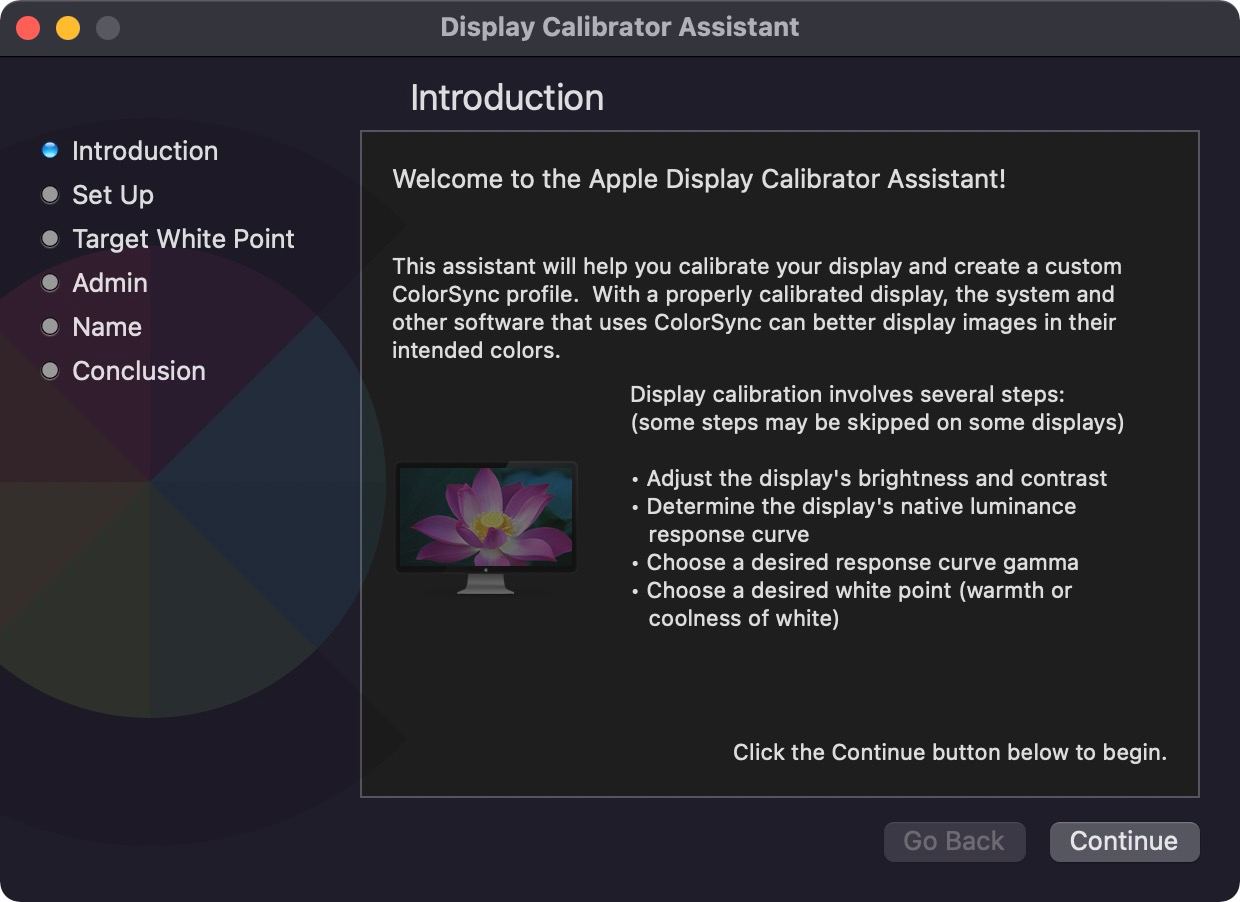Screen dimensions: 1240x902
Task: Click '(some steps may be skipped on some displays)' text
Action: tap(877, 422)
